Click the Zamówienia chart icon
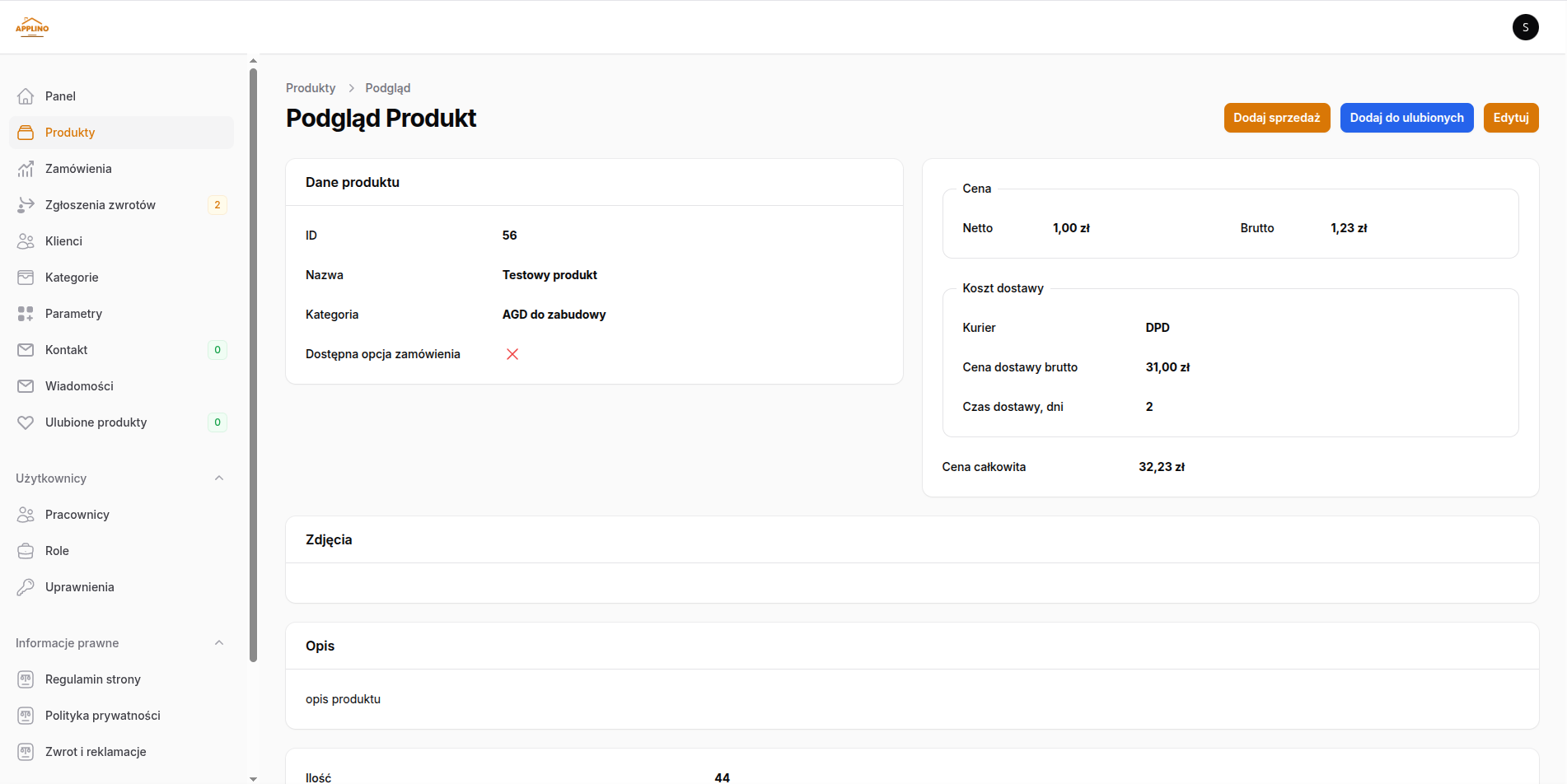Viewport: 1567px width, 784px height. (26, 169)
